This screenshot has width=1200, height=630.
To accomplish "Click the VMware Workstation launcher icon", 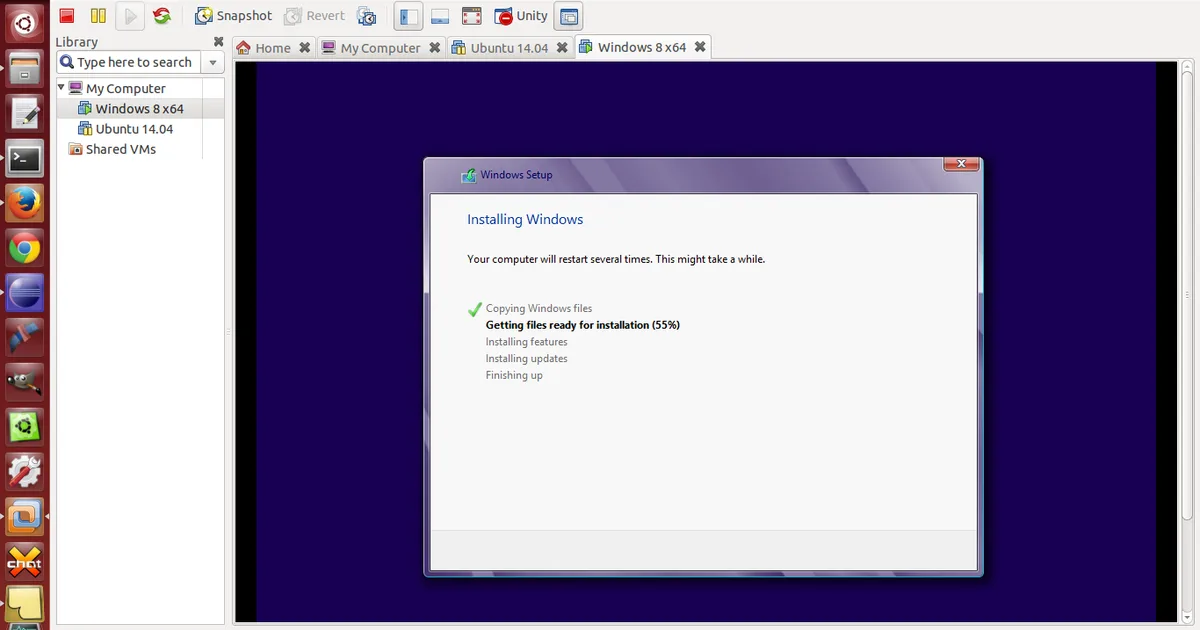I will [x=25, y=518].
